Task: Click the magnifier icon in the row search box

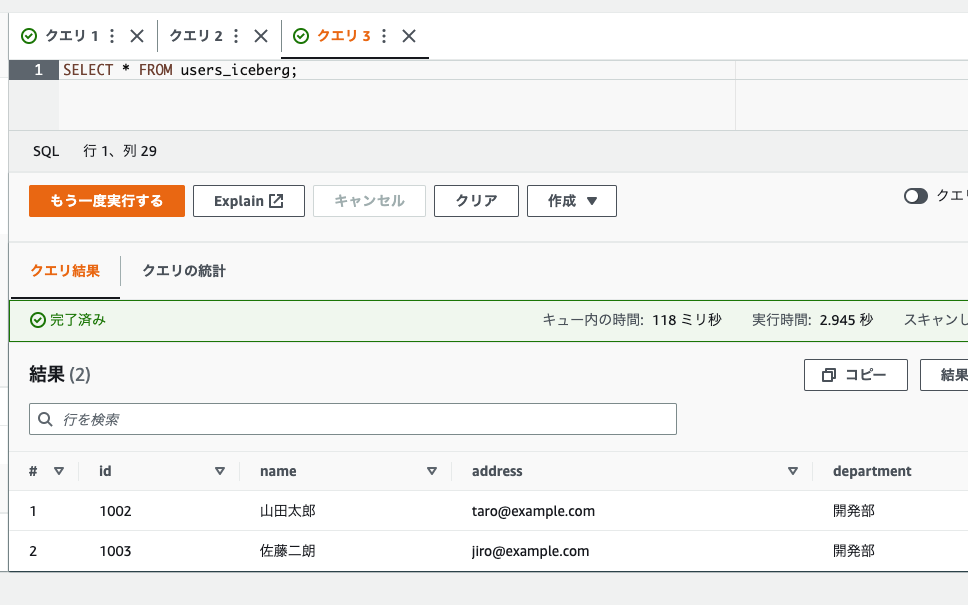Action: pyautogui.click(x=44, y=418)
